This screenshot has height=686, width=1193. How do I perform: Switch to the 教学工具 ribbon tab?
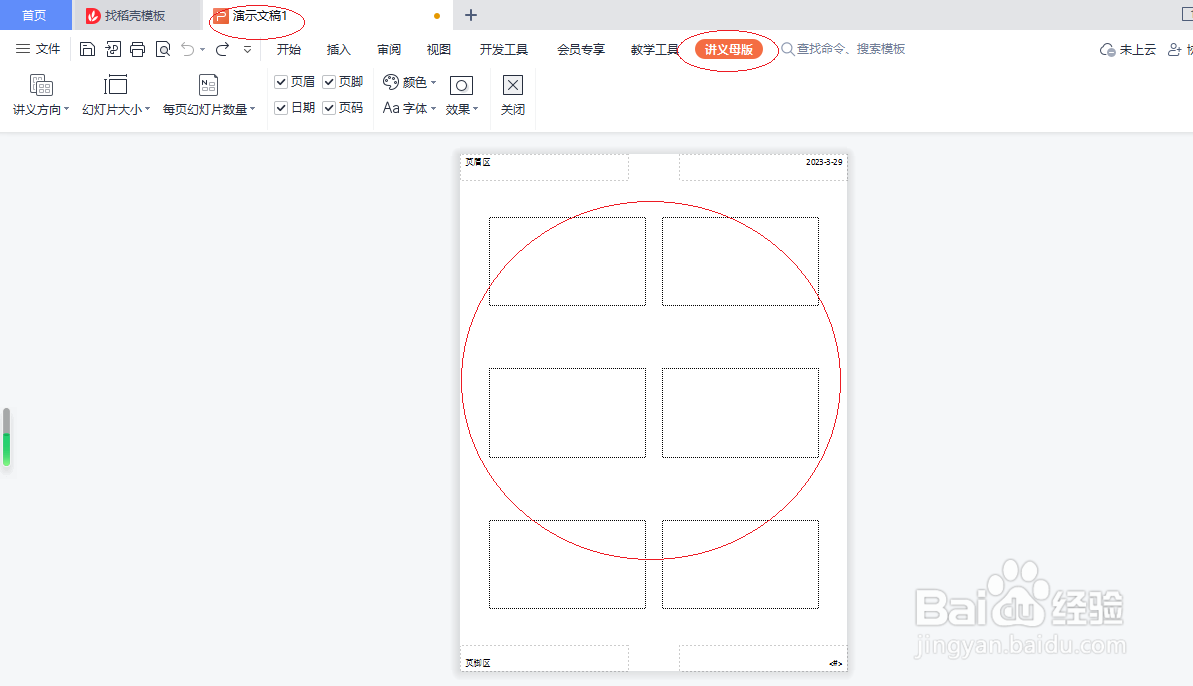point(654,49)
